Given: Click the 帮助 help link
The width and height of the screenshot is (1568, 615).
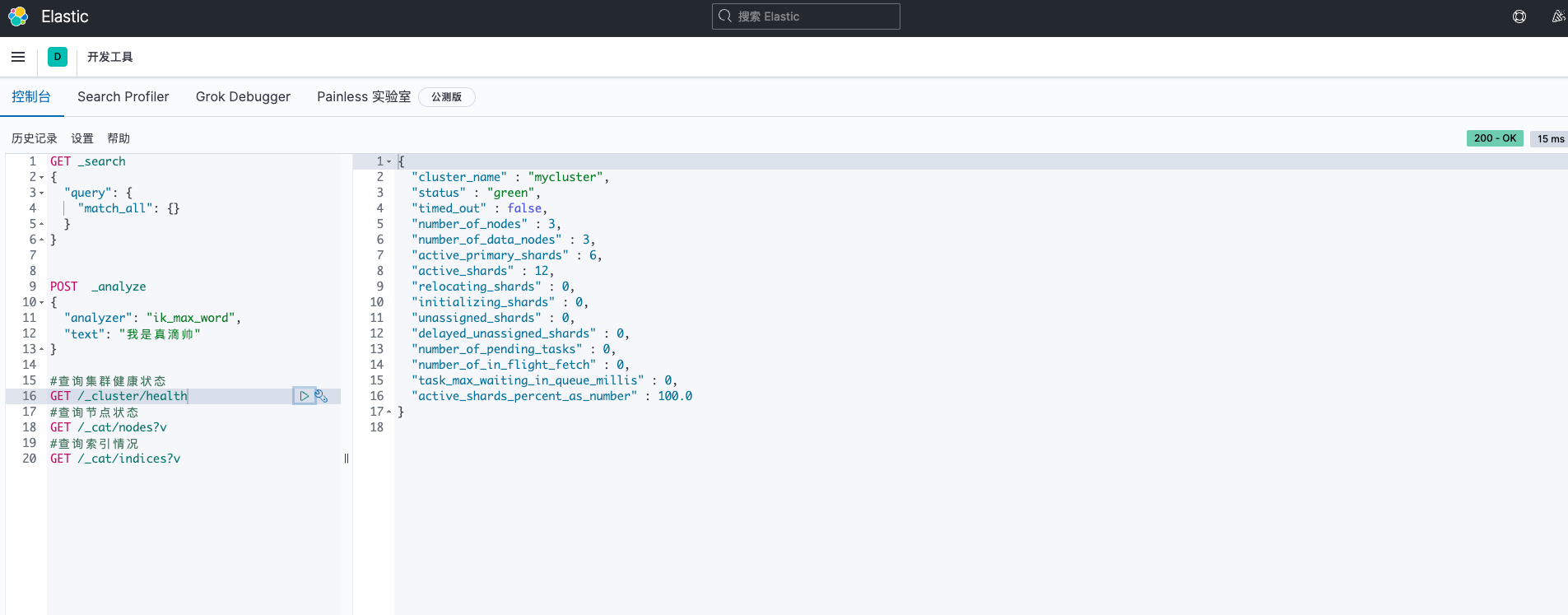Looking at the screenshot, I should point(119,138).
